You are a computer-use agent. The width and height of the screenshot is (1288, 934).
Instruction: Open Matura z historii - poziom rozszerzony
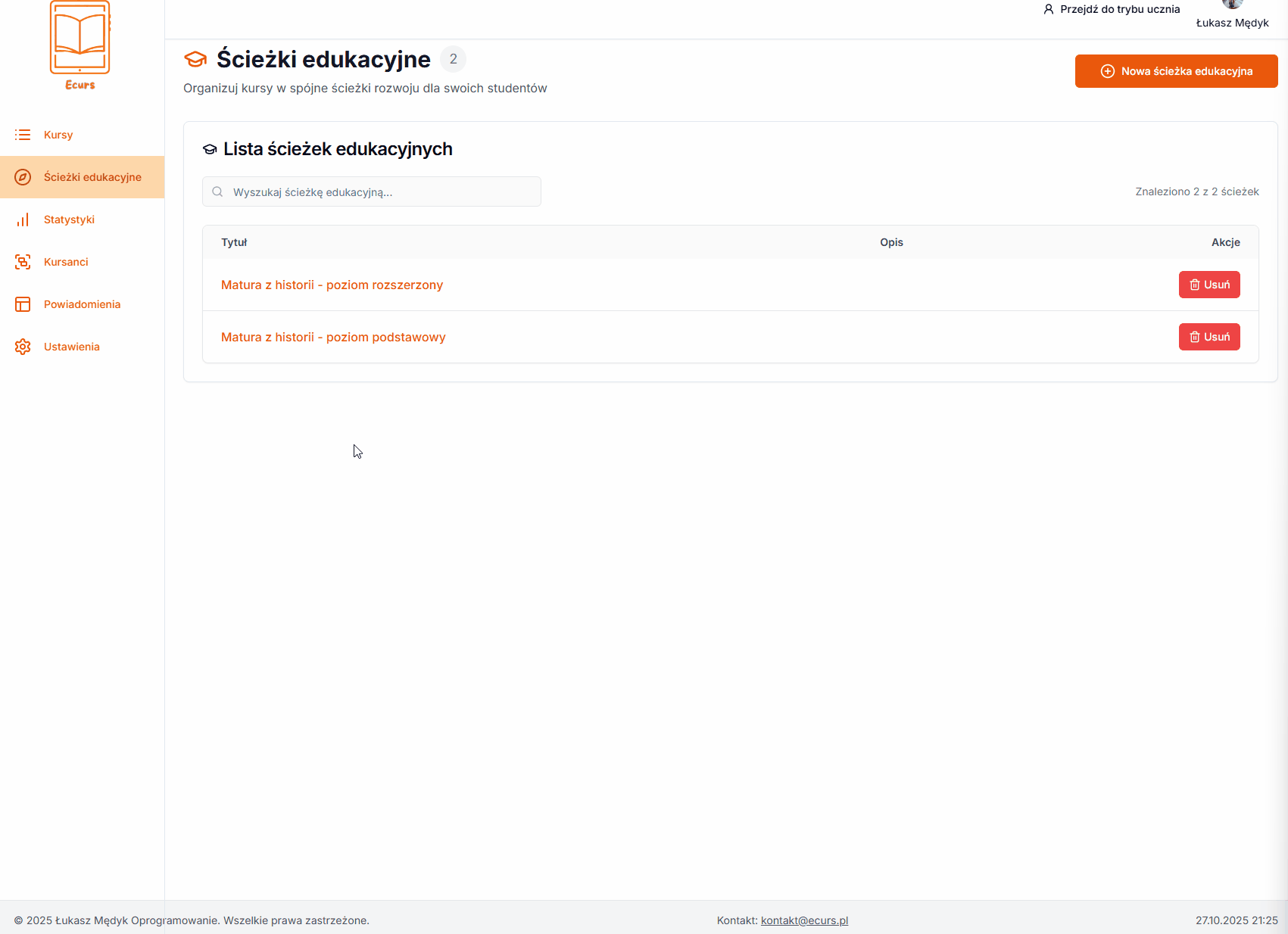coord(332,285)
